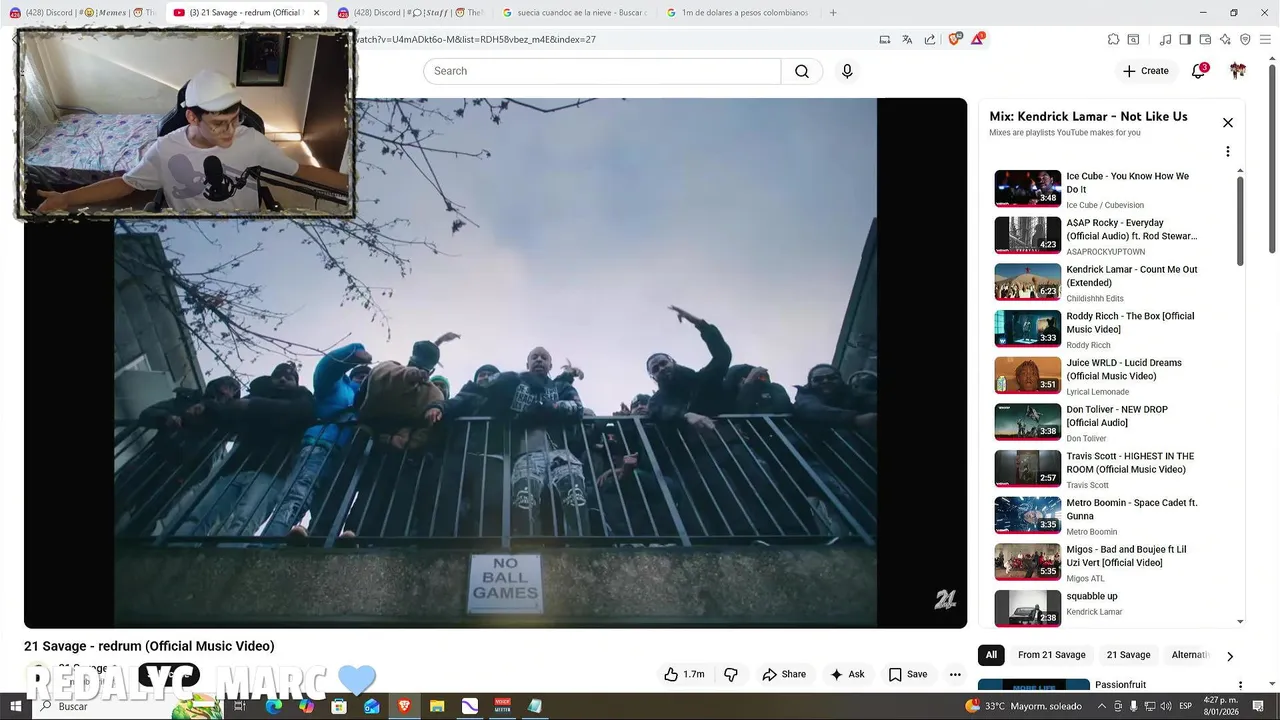Close the Kendrick Lamar mix panel

tap(1228, 123)
